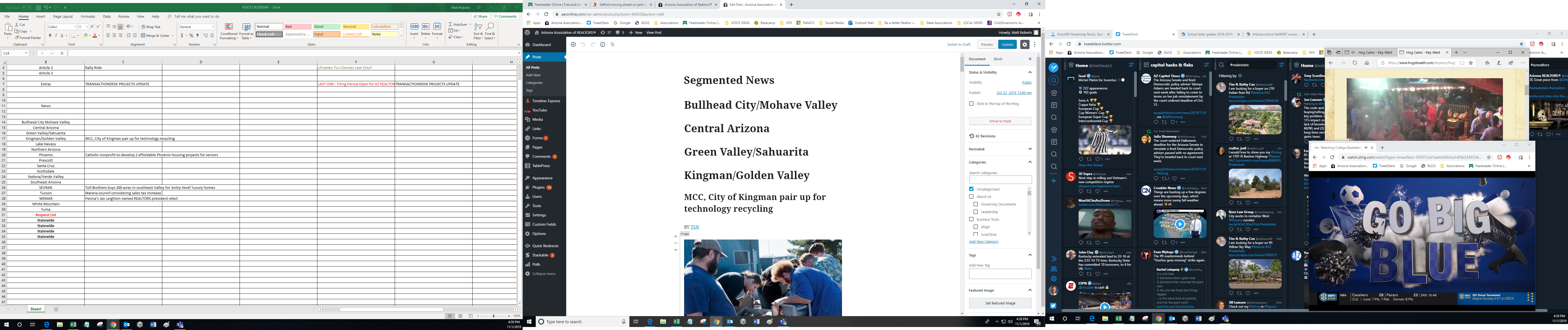The width and height of the screenshot is (1568, 330).
Task: Open Conditional Formatting in Excel
Action: tap(229, 32)
